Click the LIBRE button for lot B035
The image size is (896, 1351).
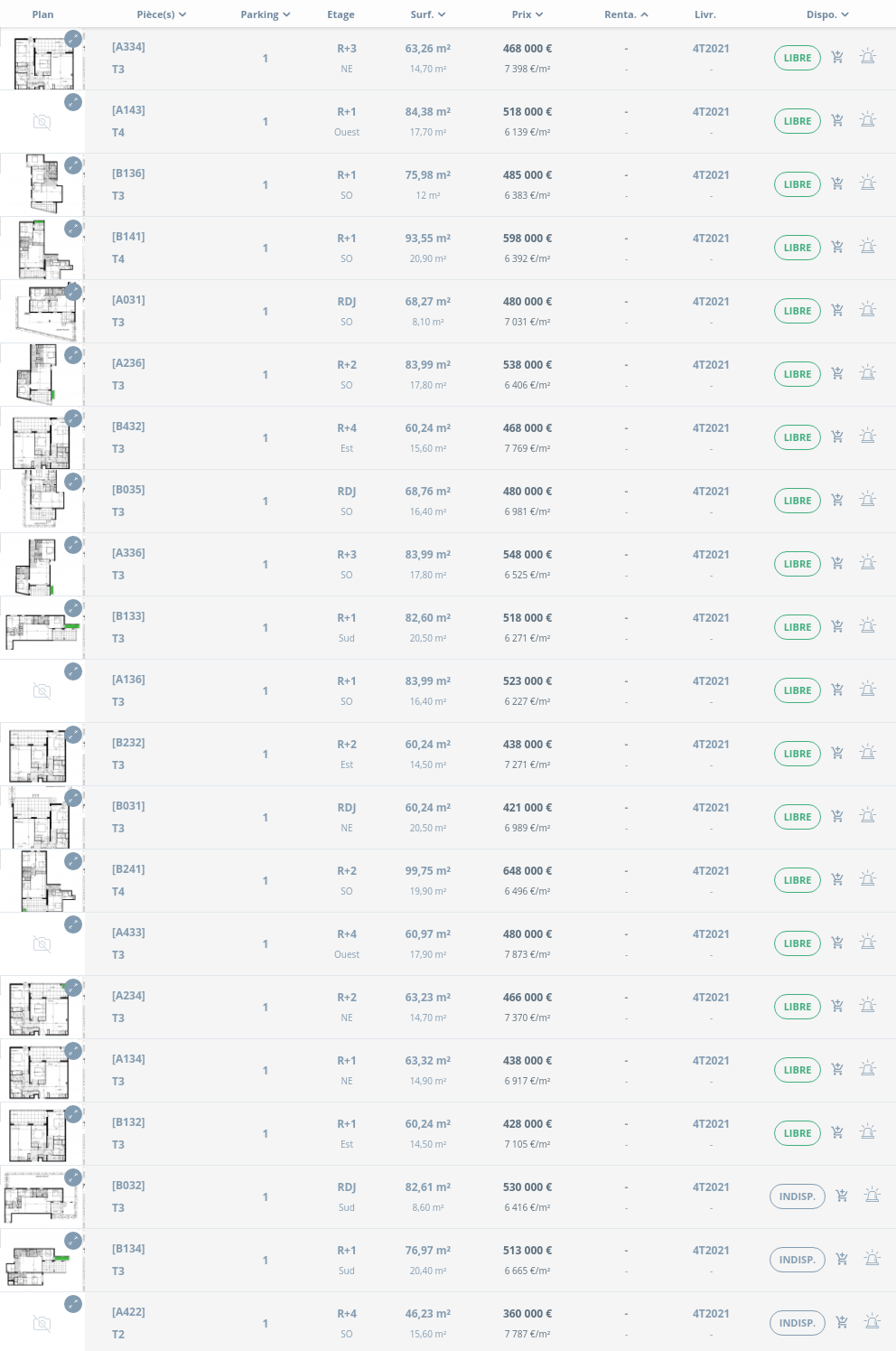click(x=797, y=501)
